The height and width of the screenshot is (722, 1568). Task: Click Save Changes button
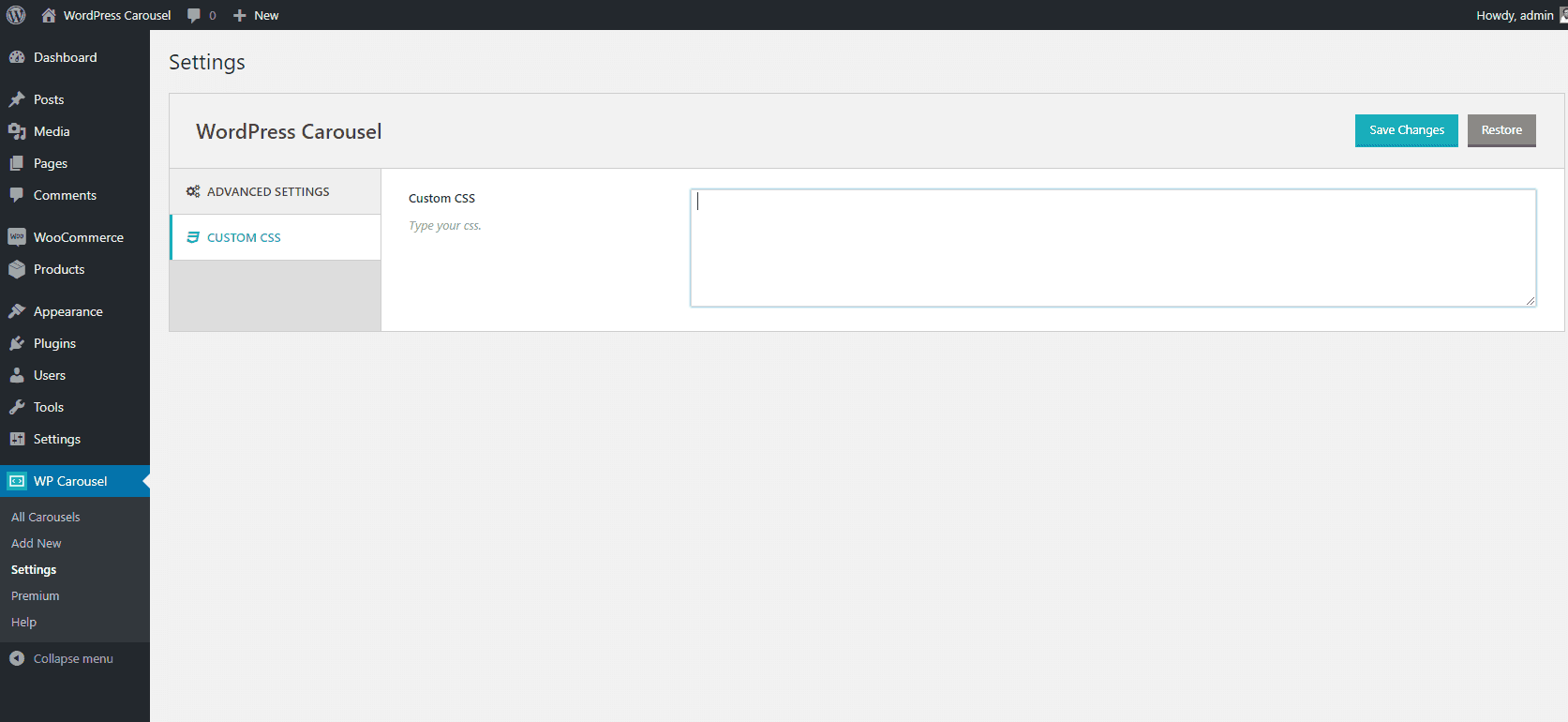pyautogui.click(x=1406, y=130)
